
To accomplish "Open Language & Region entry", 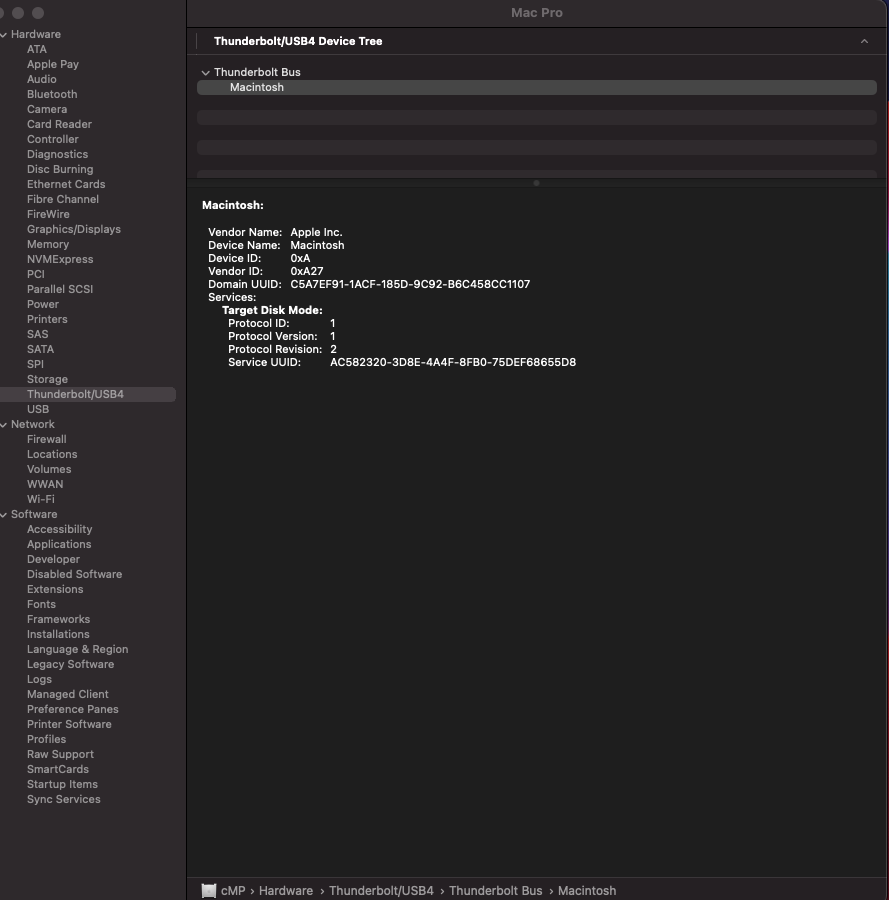I will click(77, 649).
